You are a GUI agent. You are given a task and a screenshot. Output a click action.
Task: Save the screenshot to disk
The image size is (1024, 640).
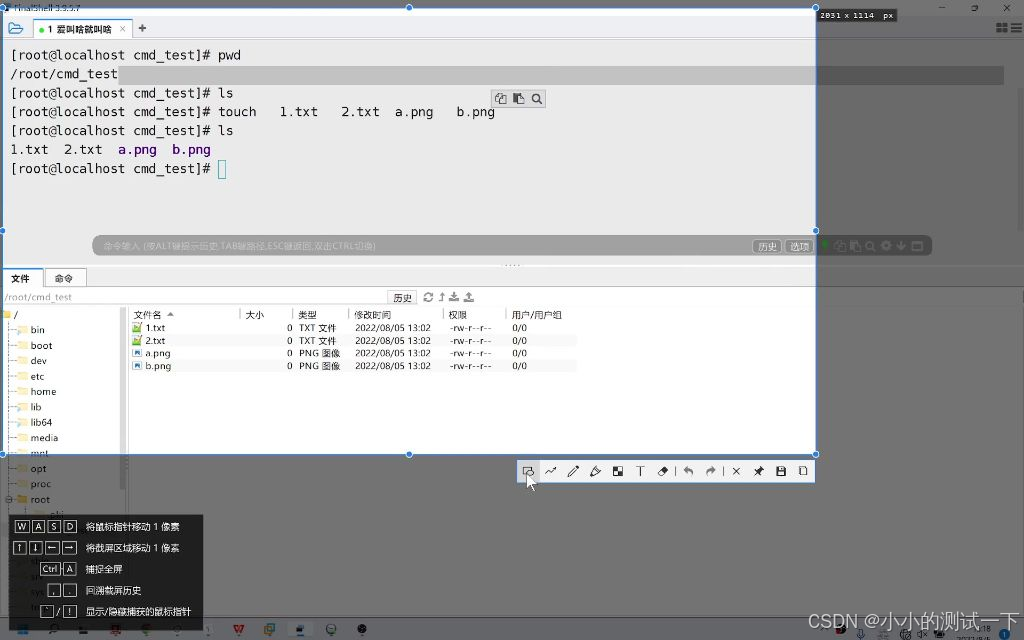point(780,471)
